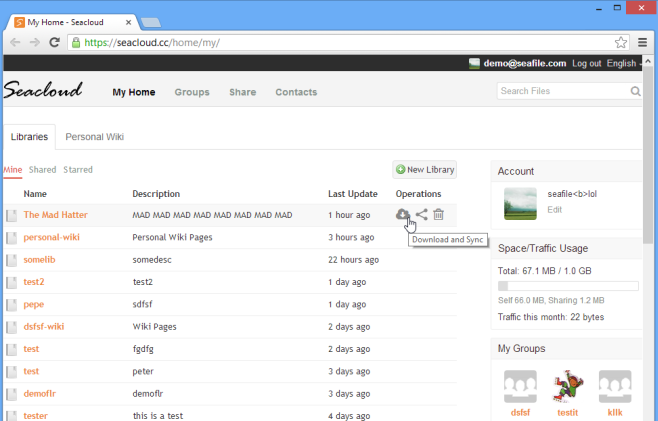658x421 pixels.
Task: Click the green SSL padlock icon
Action: click(x=76, y=42)
